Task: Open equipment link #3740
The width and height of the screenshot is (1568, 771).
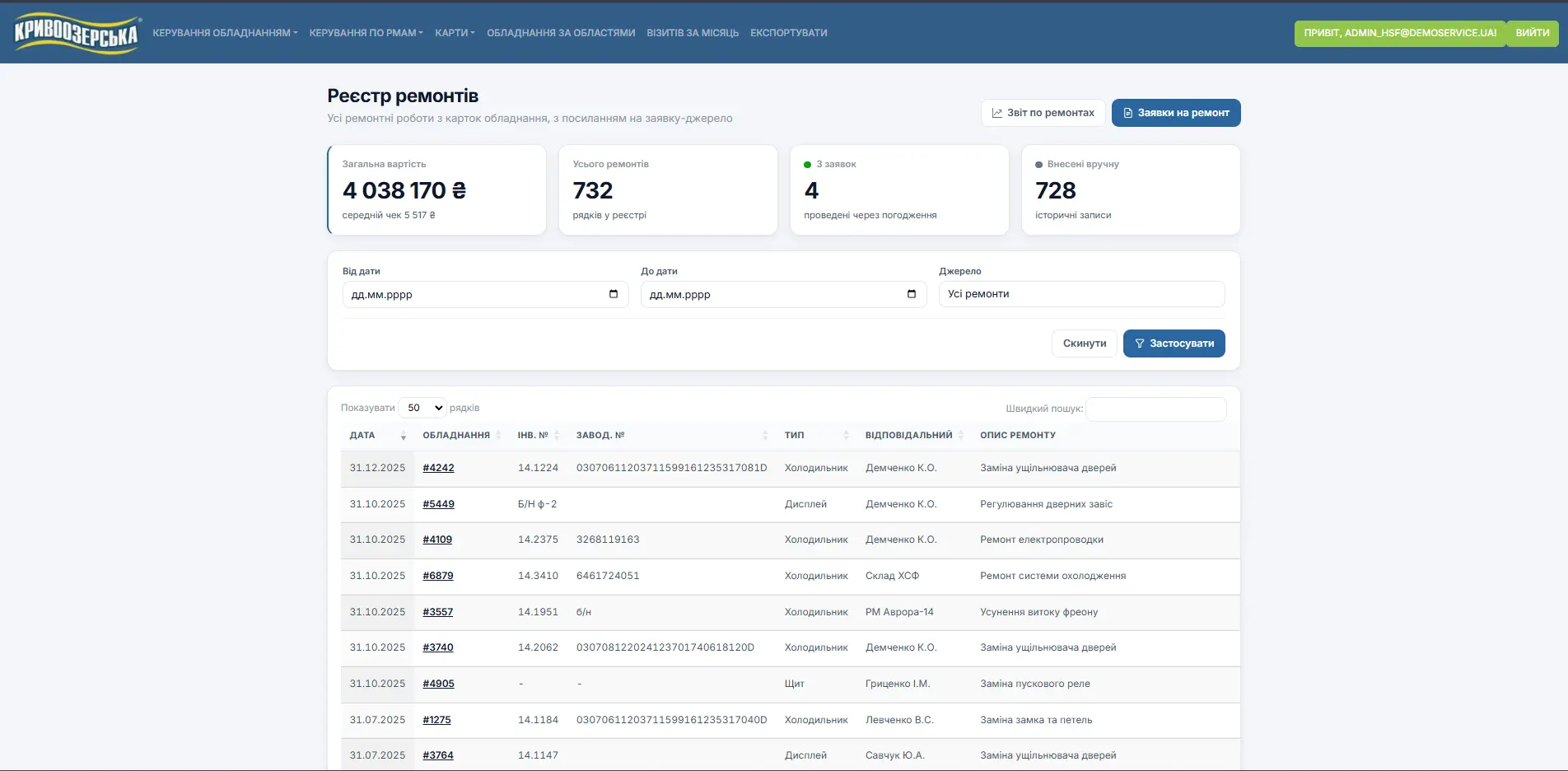Action: (x=438, y=647)
